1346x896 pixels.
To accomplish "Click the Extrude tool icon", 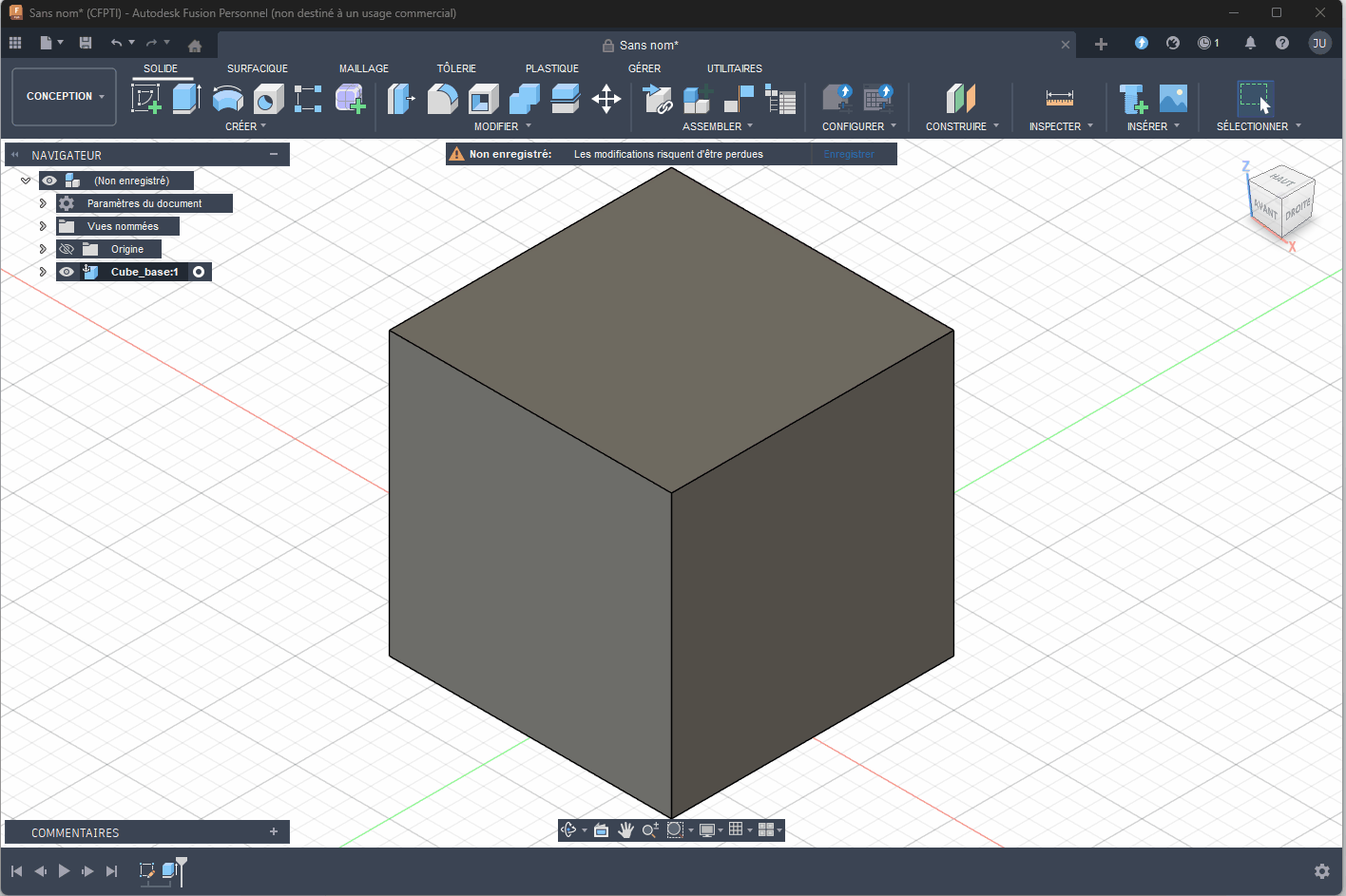I will [x=186, y=98].
